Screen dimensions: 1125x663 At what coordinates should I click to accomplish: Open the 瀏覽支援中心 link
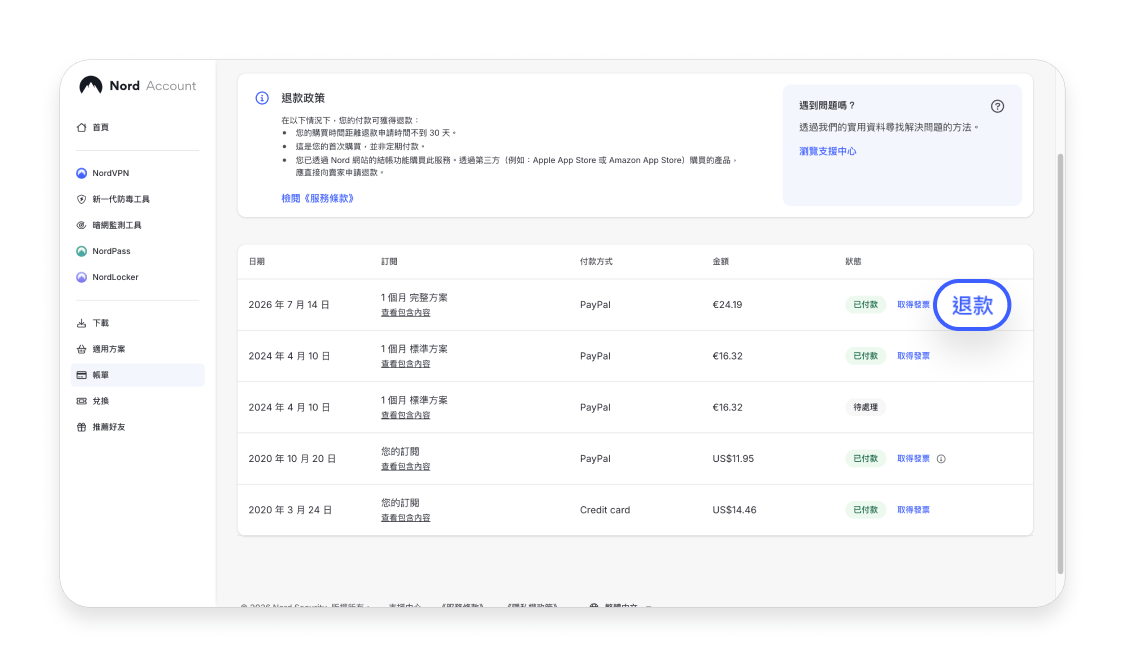point(827,151)
